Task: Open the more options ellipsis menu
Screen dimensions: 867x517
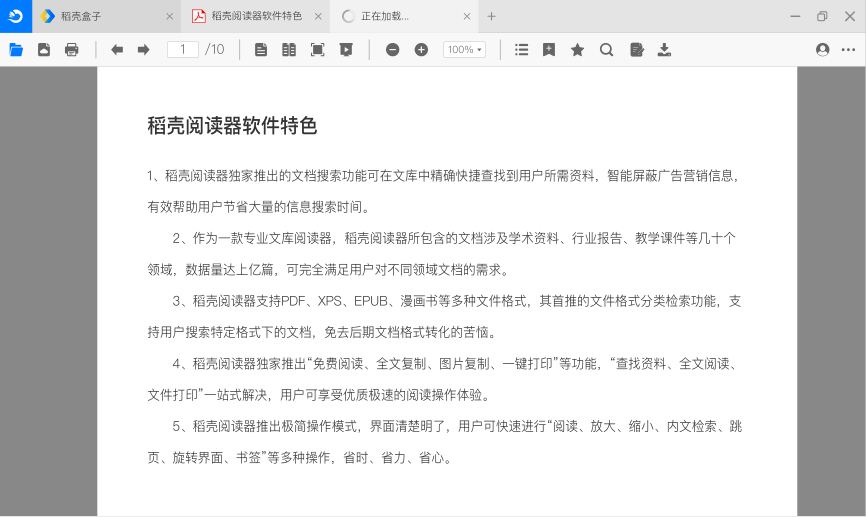Action: 848,50
